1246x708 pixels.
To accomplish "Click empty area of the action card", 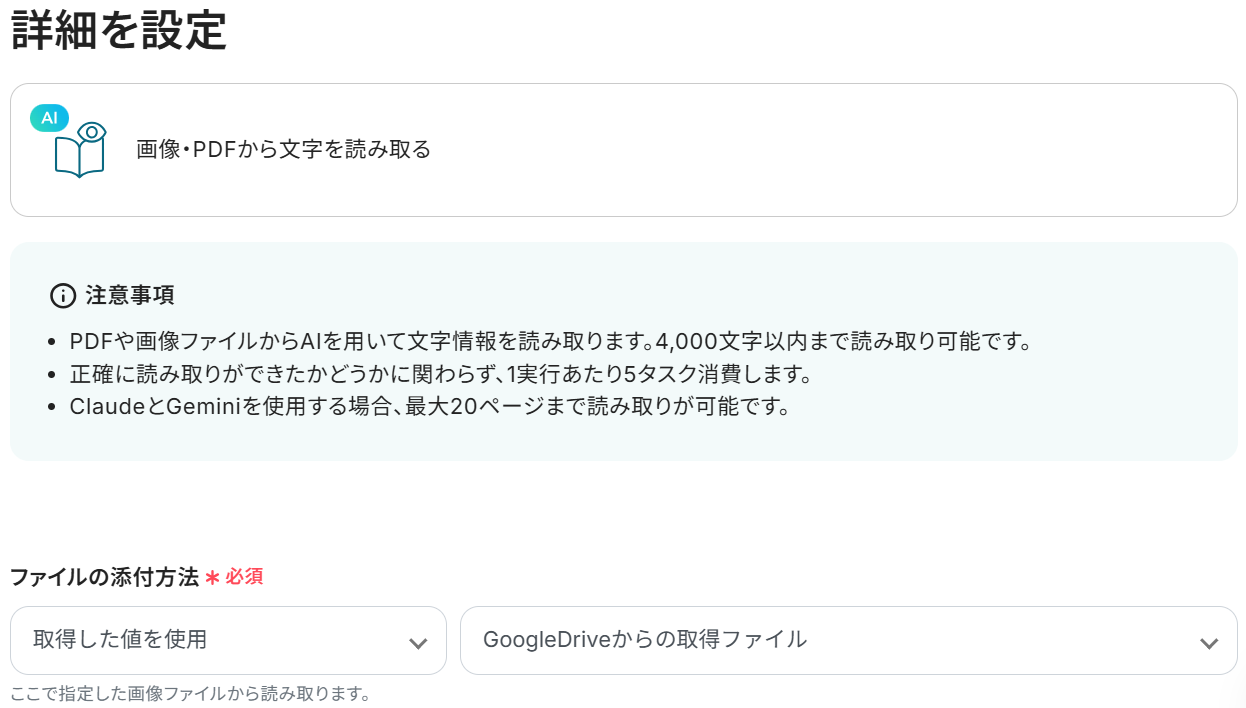I will [800, 150].
